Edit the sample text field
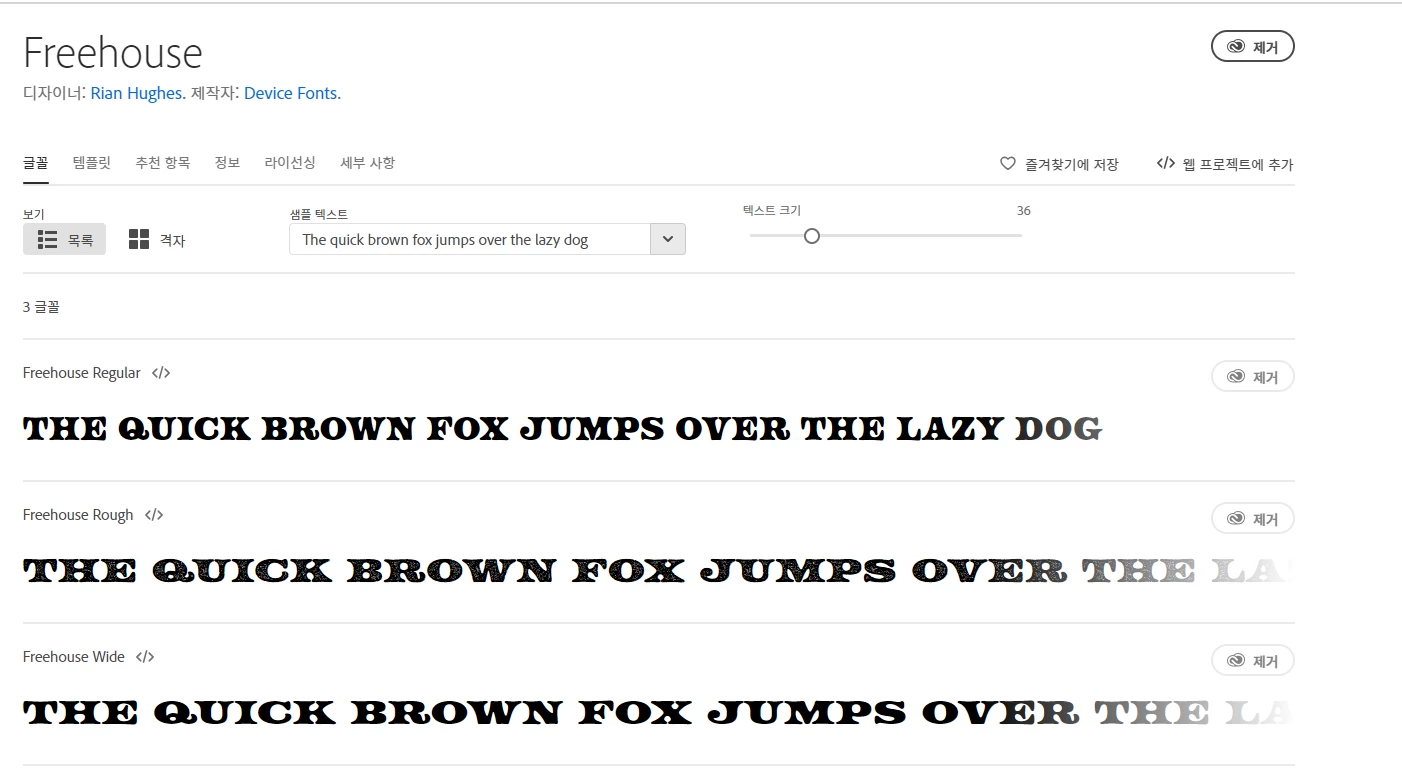1402x779 pixels. pyautogui.click(x=470, y=239)
